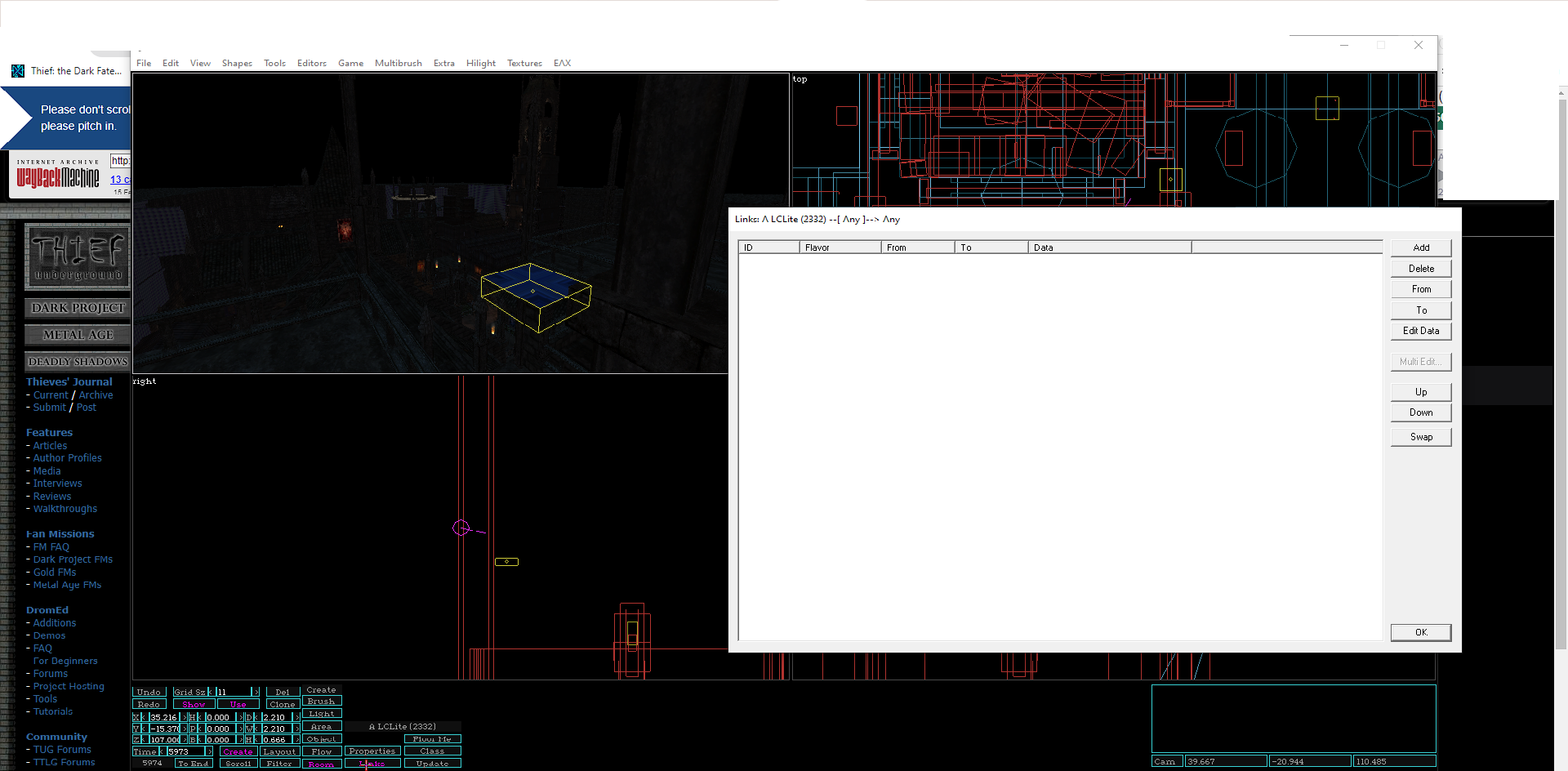
Task: Open the Dark Project FMs link
Action: coord(73,559)
